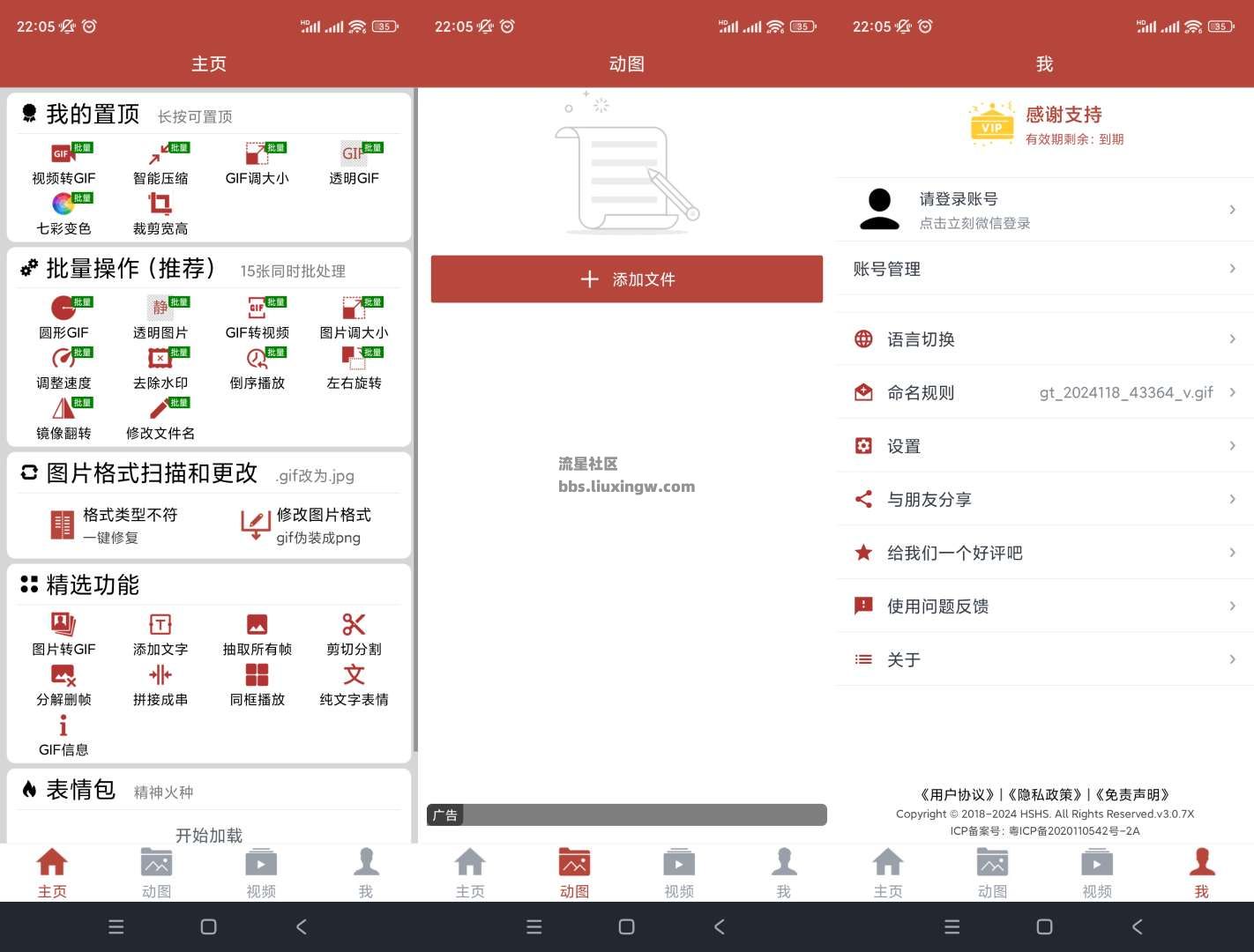Tap the 广告 ad banner

627,814
